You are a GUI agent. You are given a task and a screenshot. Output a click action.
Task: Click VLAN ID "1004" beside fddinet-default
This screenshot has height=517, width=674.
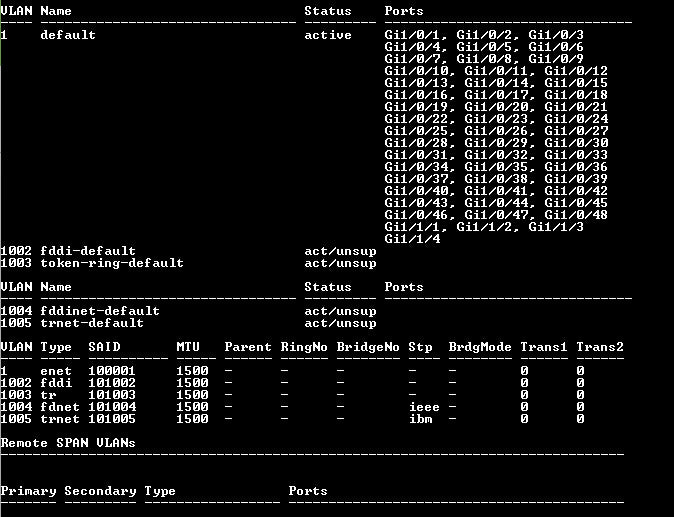16,311
